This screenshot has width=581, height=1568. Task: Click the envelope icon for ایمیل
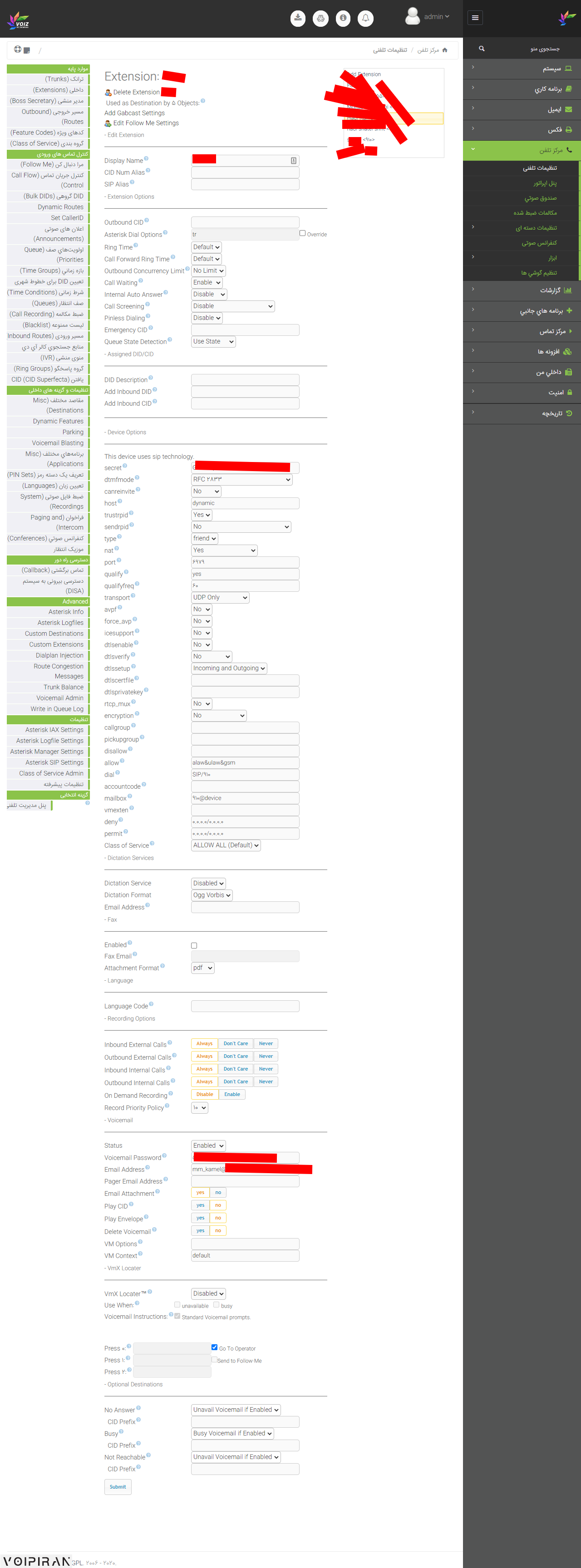(568, 109)
